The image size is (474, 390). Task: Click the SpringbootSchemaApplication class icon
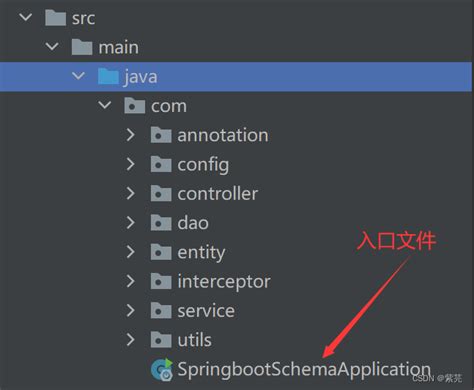(162, 369)
